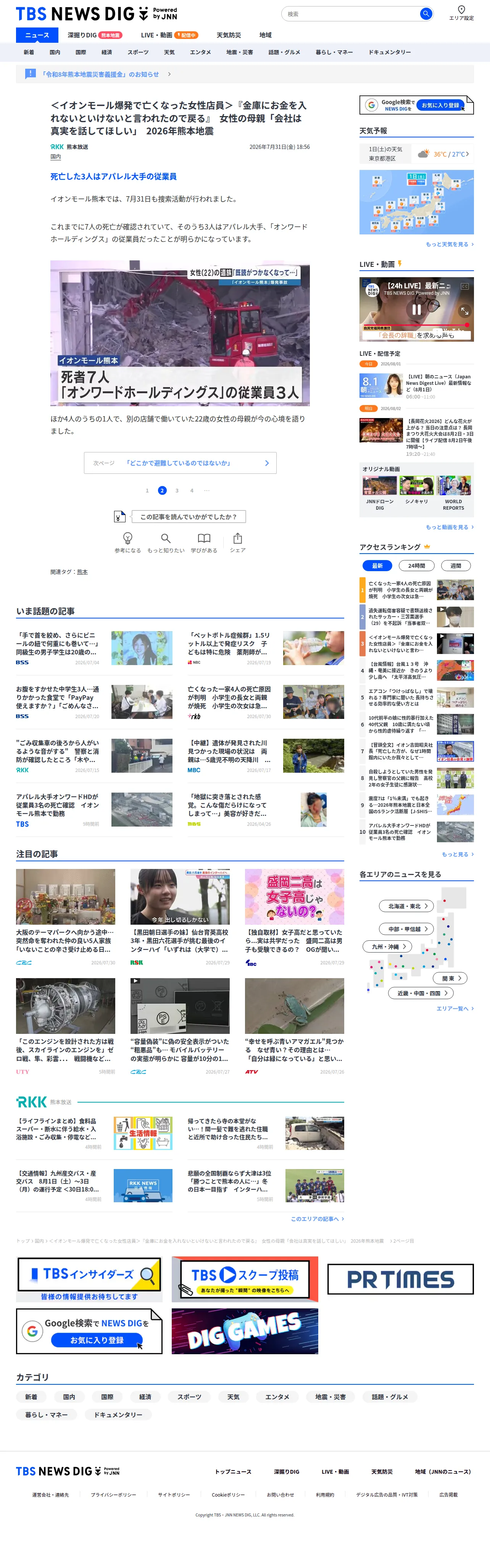Open ドキュメンタリー in the sub-navigation bar
Viewport: 490px width, 1568px height.
(390, 52)
